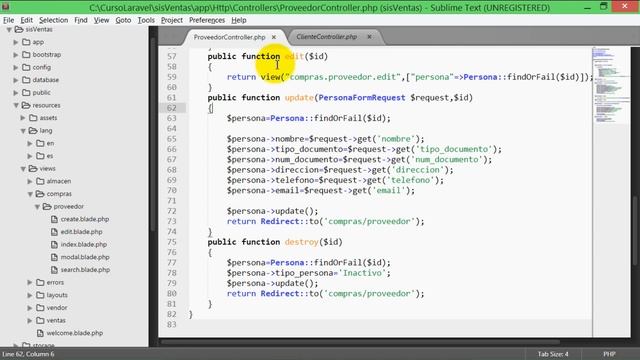The image size is (640, 360).
Task: Click the bootstrap folder icon
Action: coord(26,55)
